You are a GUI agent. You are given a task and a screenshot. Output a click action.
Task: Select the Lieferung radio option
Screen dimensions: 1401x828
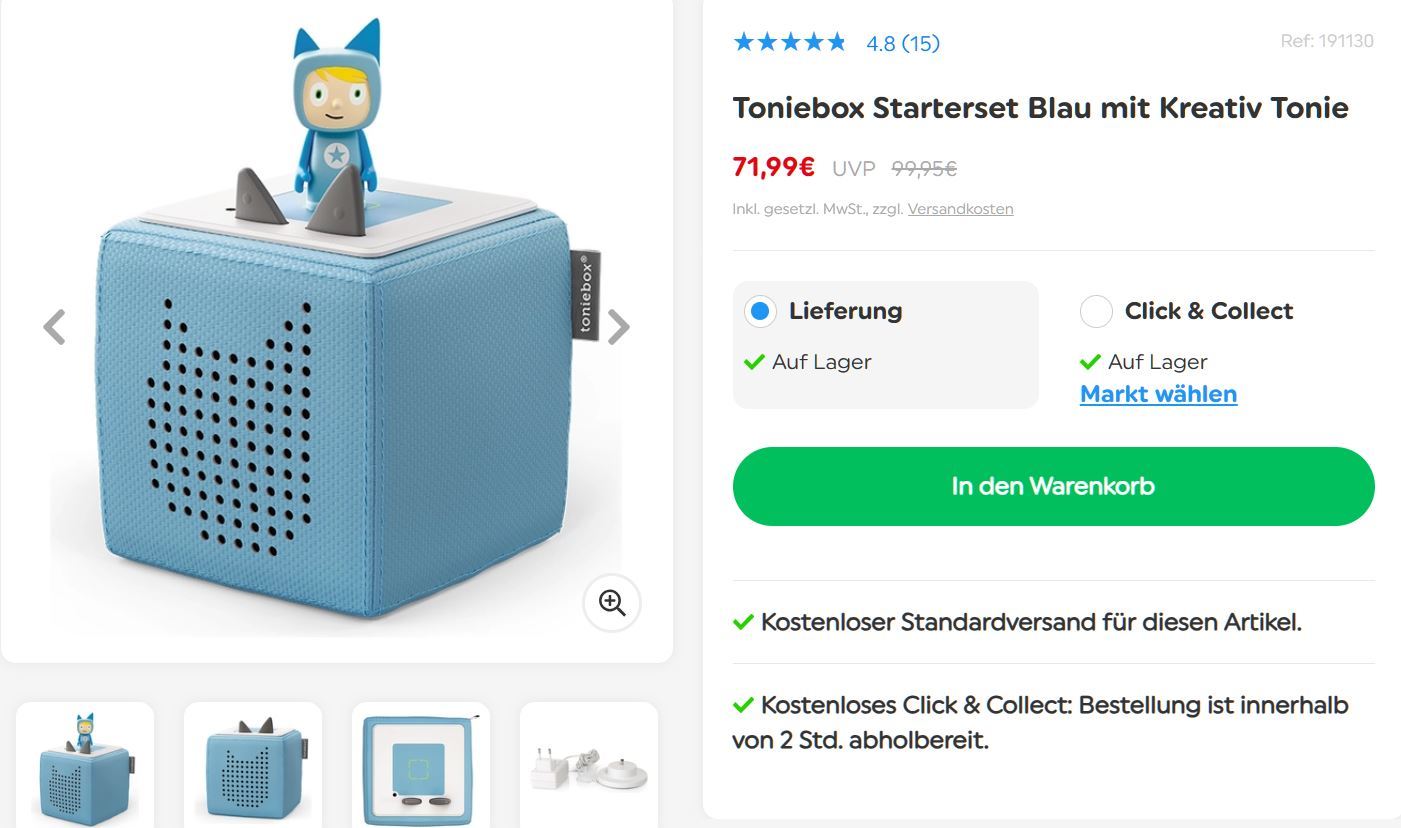pos(760,311)
